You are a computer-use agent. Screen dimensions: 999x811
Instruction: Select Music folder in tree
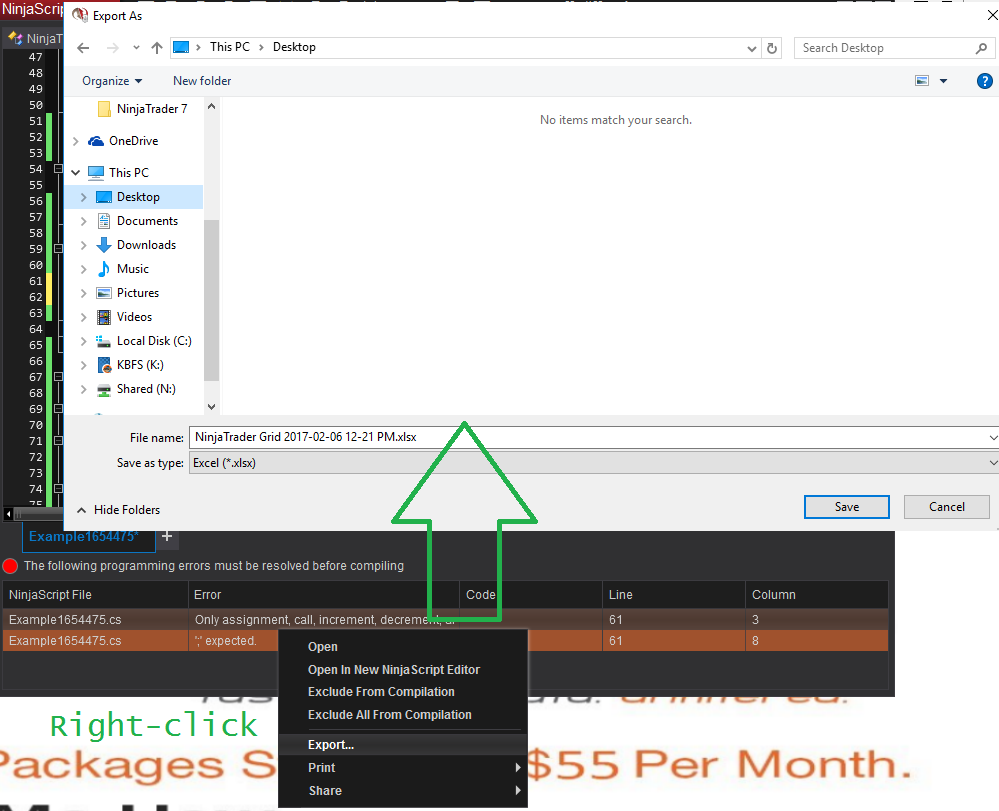point(133,269)
